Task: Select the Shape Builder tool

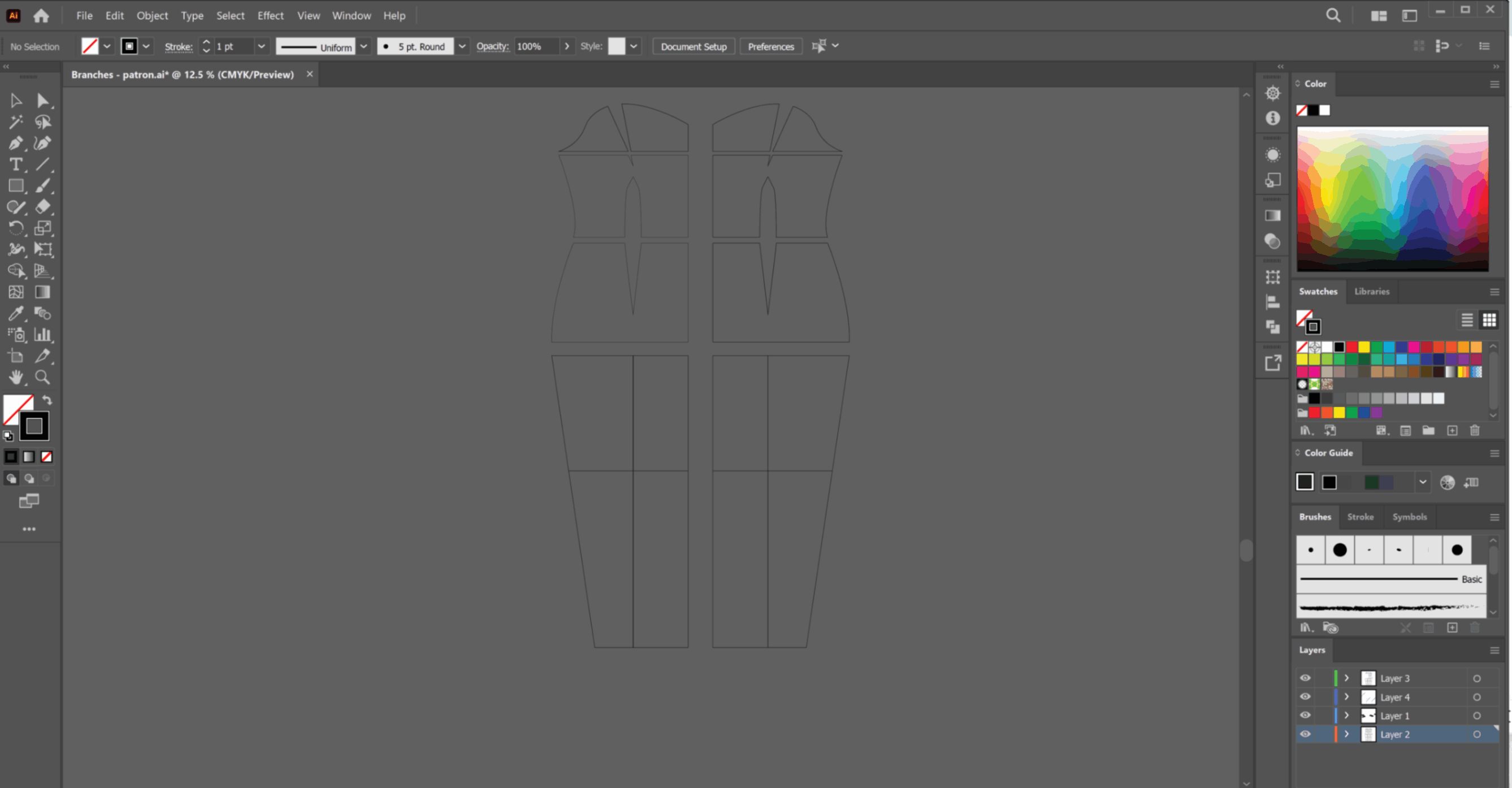Action: tap(16, 271)
